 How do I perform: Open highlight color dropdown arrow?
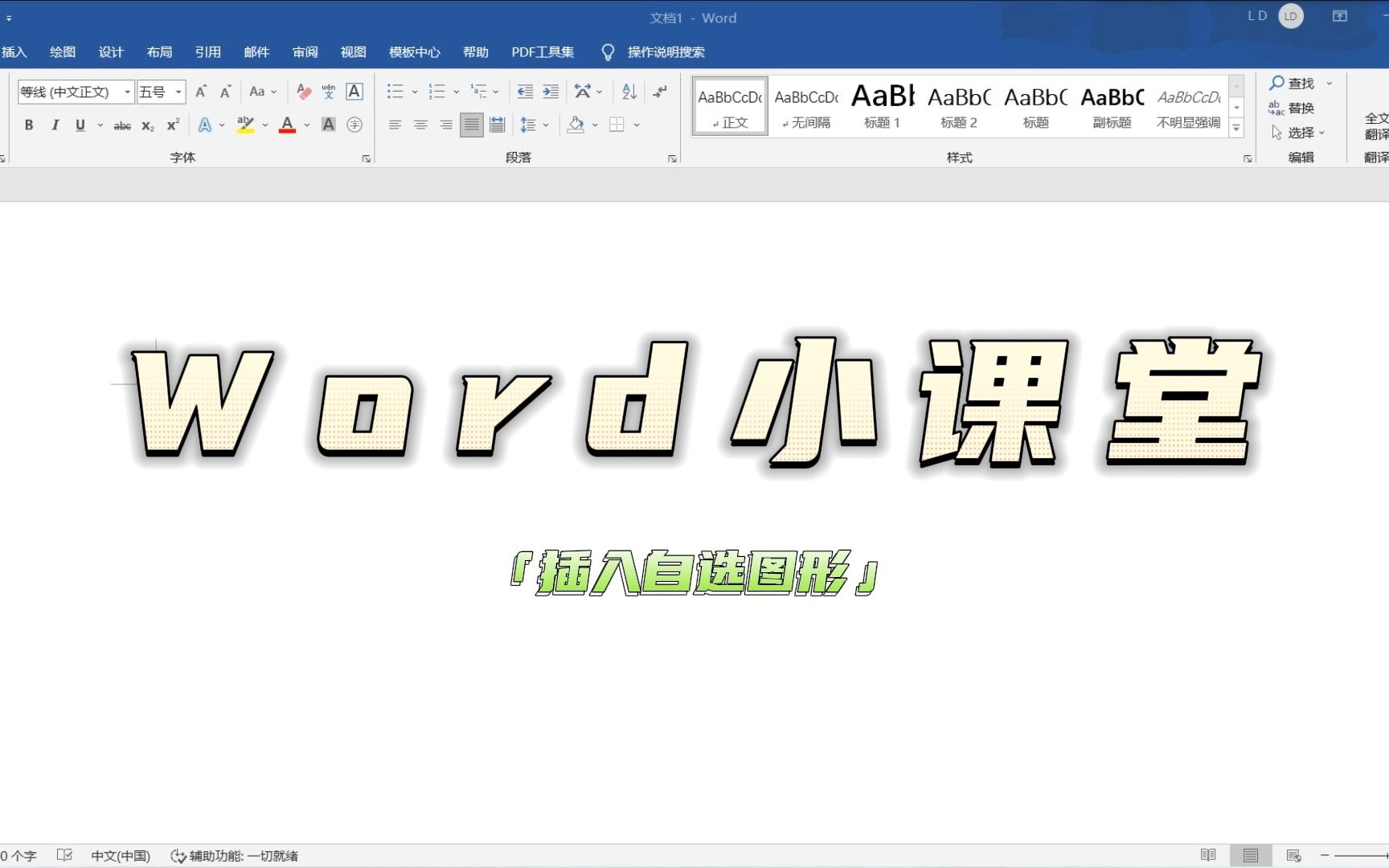click(x=265, y=125)
